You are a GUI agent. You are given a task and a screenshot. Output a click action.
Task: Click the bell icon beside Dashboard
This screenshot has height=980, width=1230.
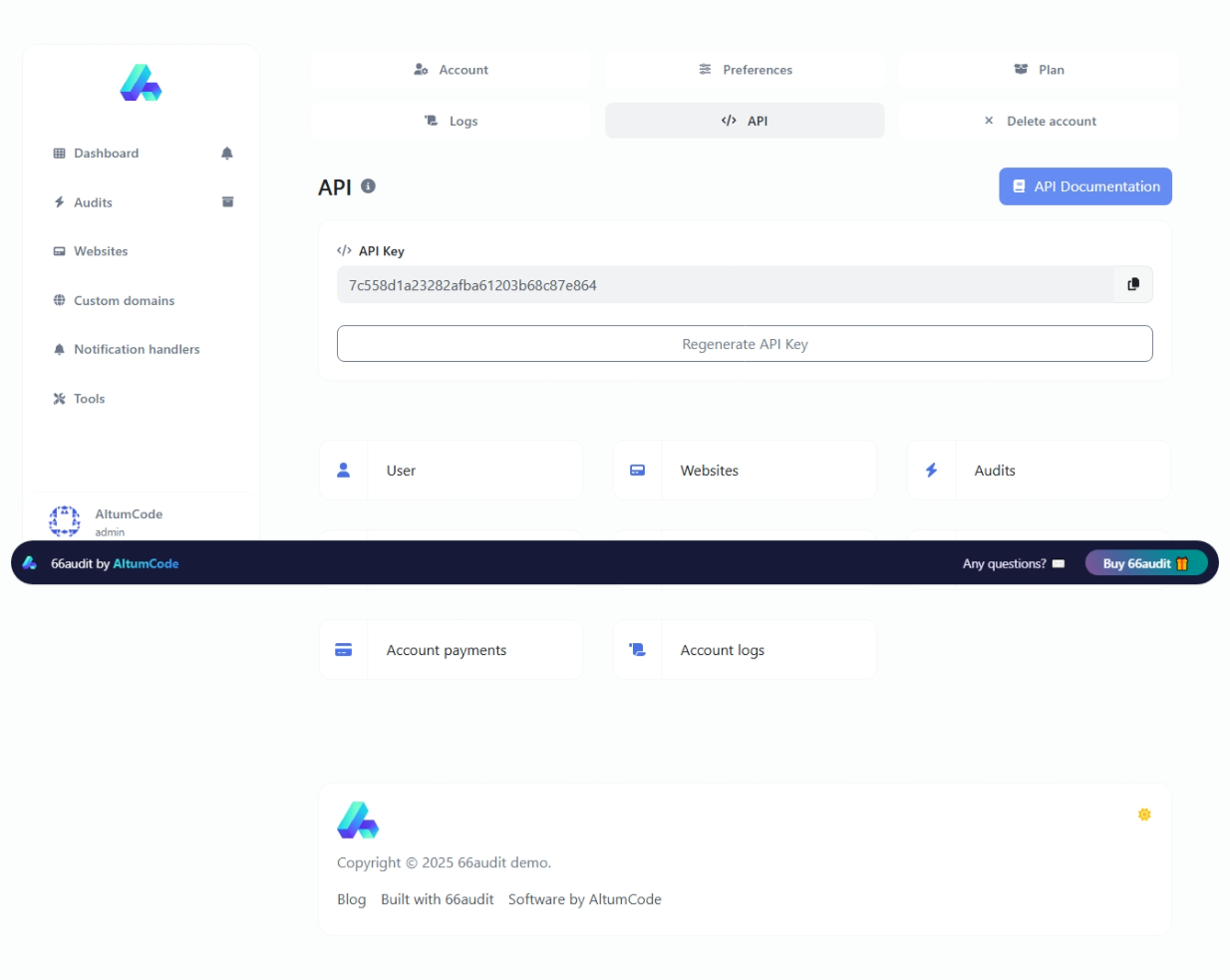pos(227,154)
